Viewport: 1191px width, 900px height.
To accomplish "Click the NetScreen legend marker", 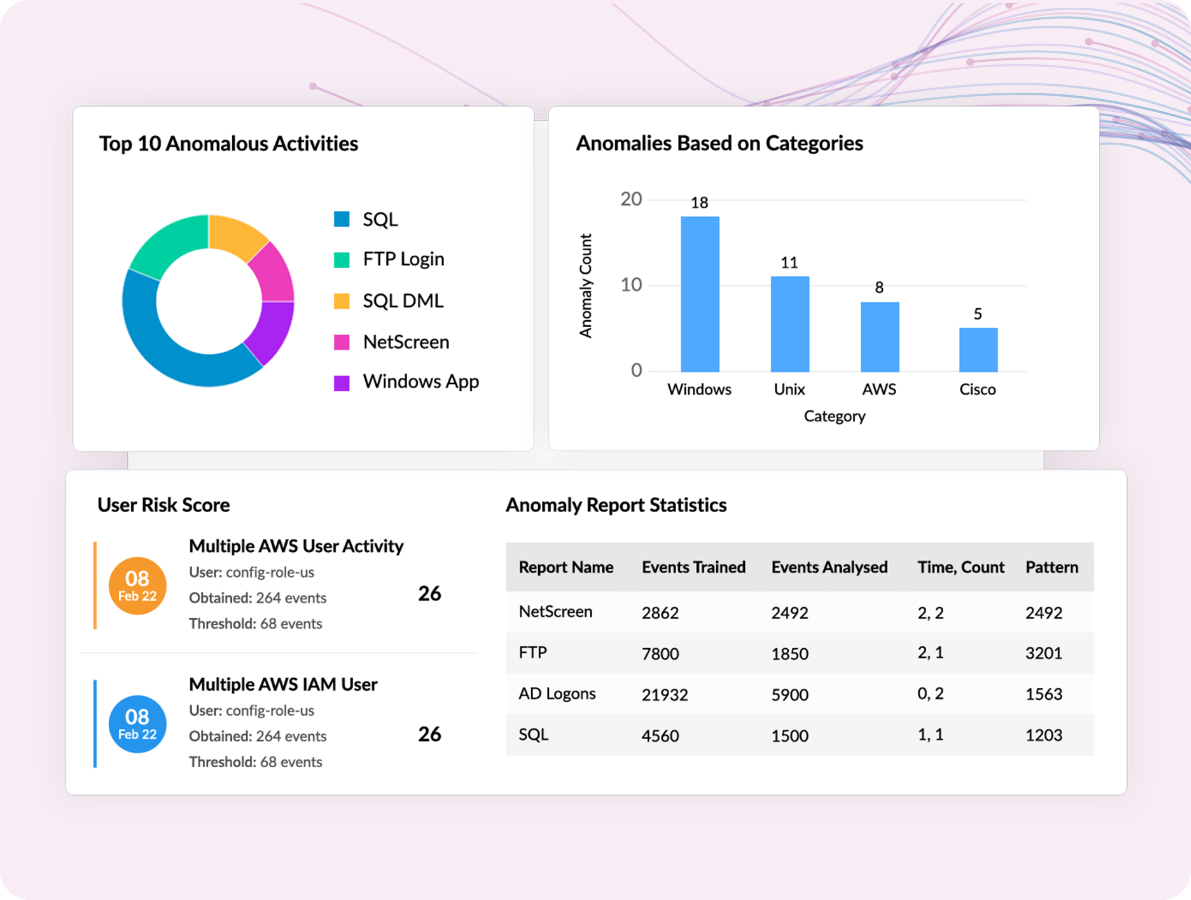I will pyautogui.click(x=341, y=342).
